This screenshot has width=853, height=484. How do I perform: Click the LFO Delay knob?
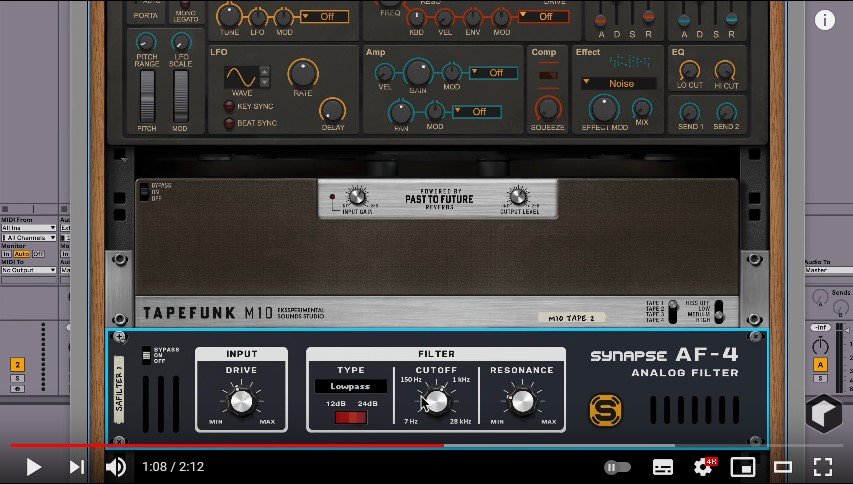tap(332, 110)
